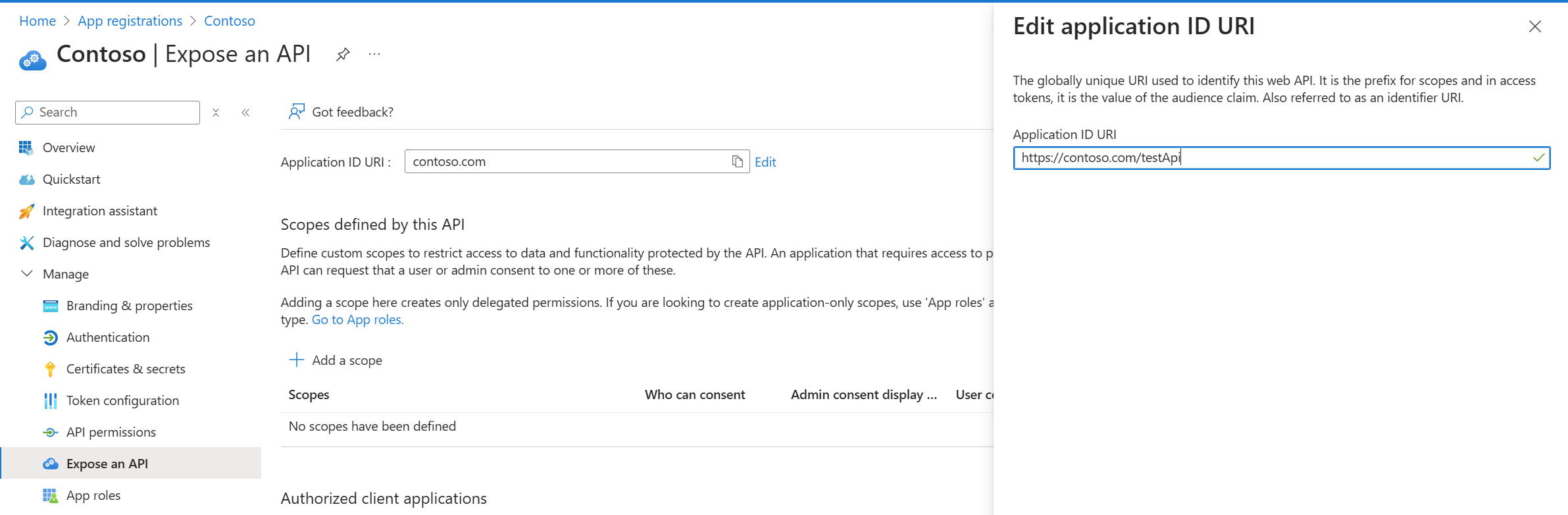The height and width of the screenshot is (515, 1568).
Task: Open Token configuration
Action: click(122, 400)
